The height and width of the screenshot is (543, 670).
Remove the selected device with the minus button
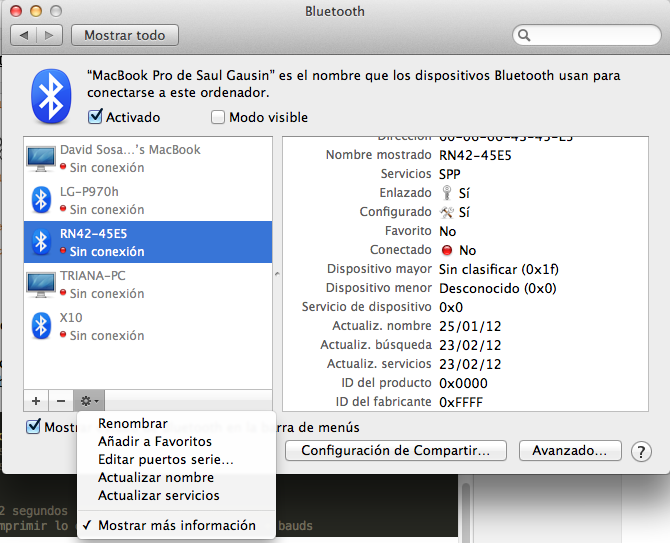(61, 401)
